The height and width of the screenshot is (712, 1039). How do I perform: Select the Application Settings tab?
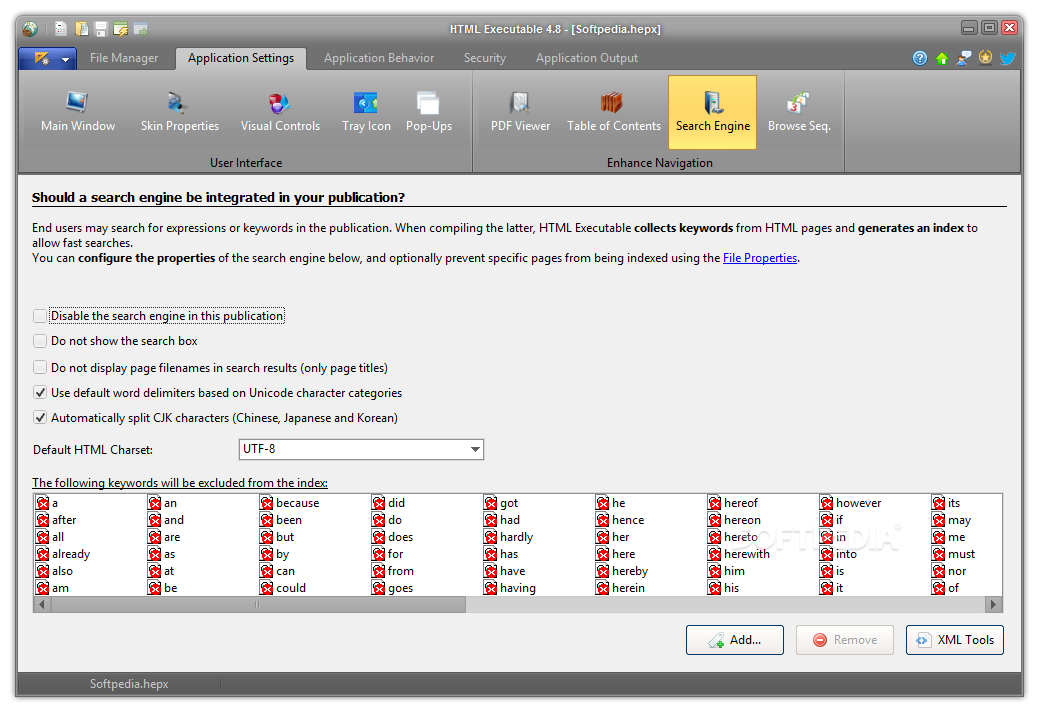(x=241, y=58)
